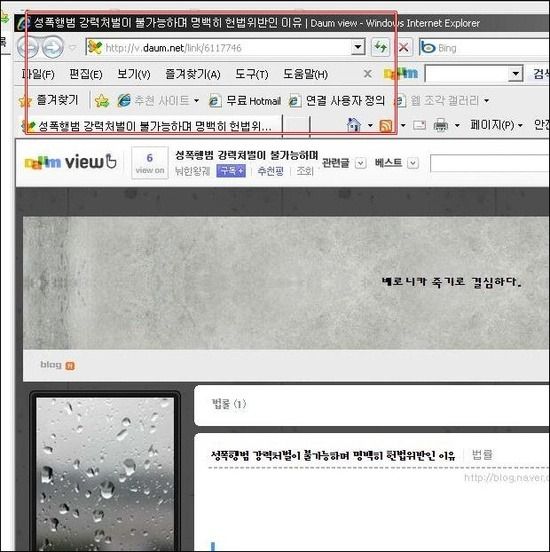Click the blog RSS orange icon
550x552 pixels.
[x=70, y=366]
